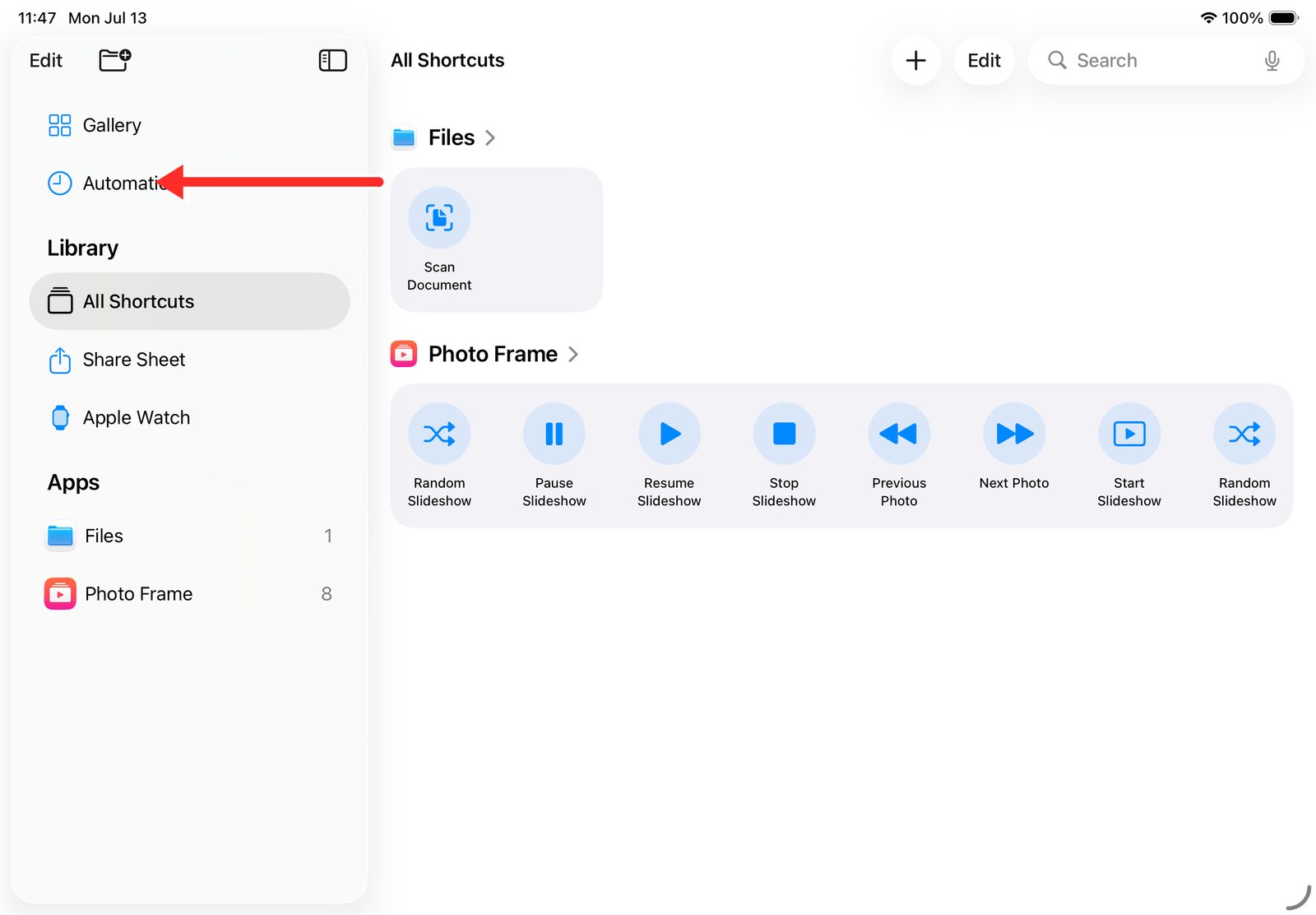Tap the magnifying glass search icon

[1057, 60]
